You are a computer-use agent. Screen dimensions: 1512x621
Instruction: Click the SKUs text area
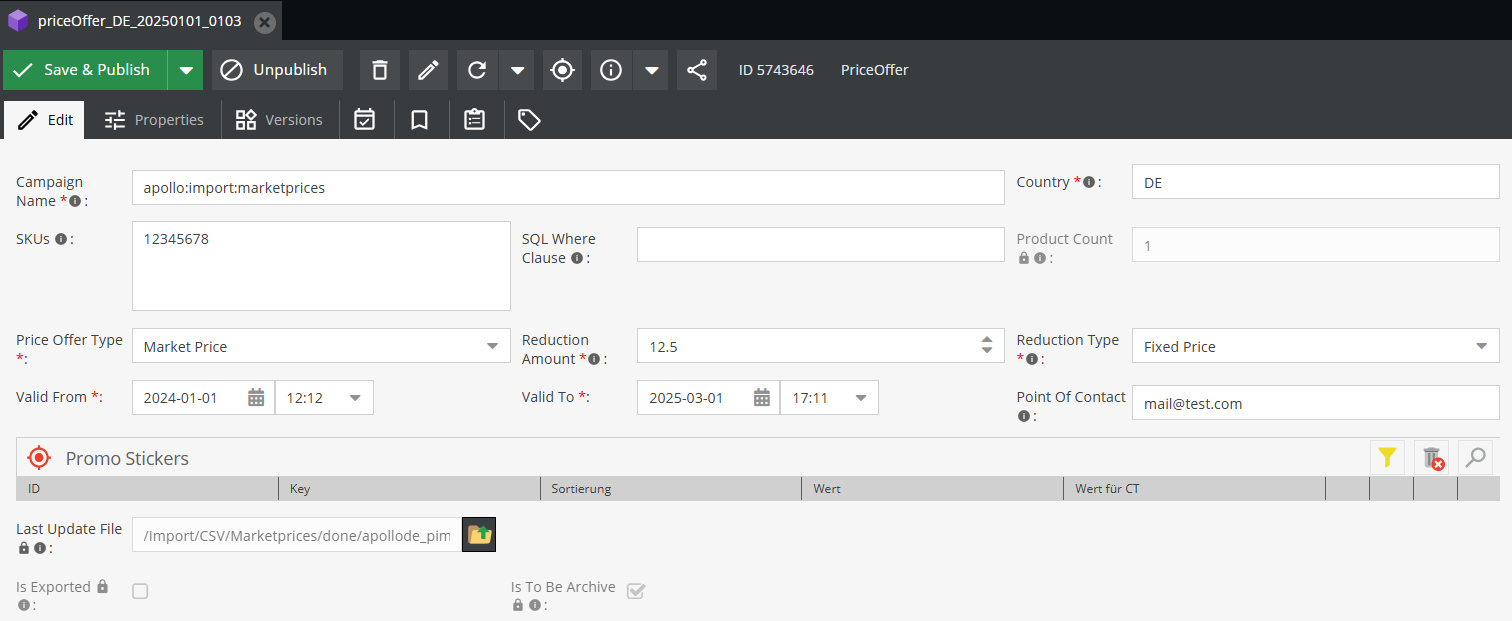pos(321,266)
